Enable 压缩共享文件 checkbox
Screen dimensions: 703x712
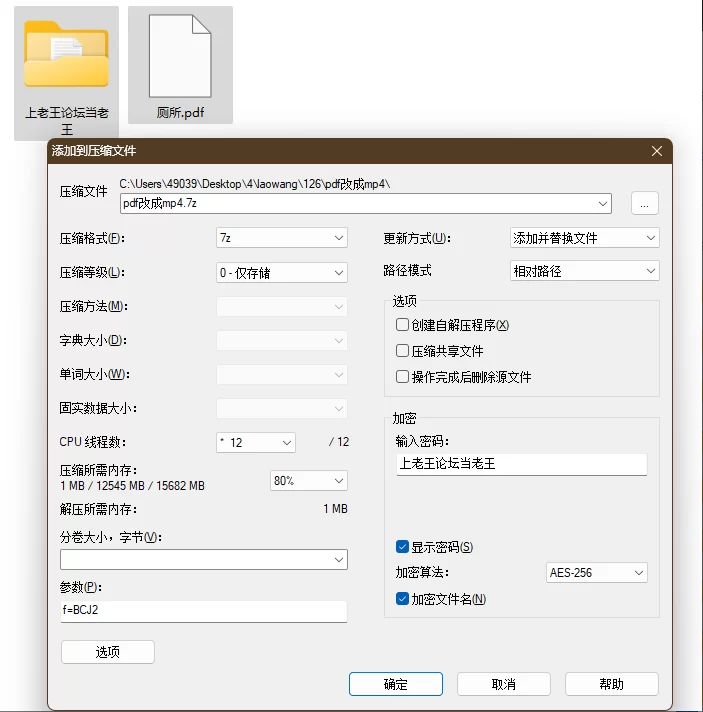[402, 351]
